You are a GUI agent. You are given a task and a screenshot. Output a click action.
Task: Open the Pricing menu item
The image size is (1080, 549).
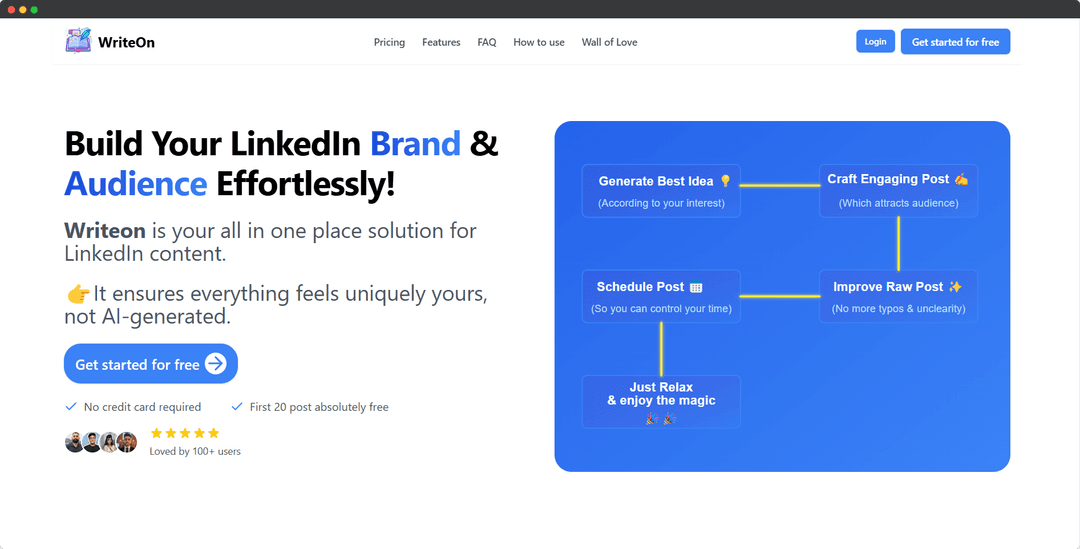(x=389, y=42)
